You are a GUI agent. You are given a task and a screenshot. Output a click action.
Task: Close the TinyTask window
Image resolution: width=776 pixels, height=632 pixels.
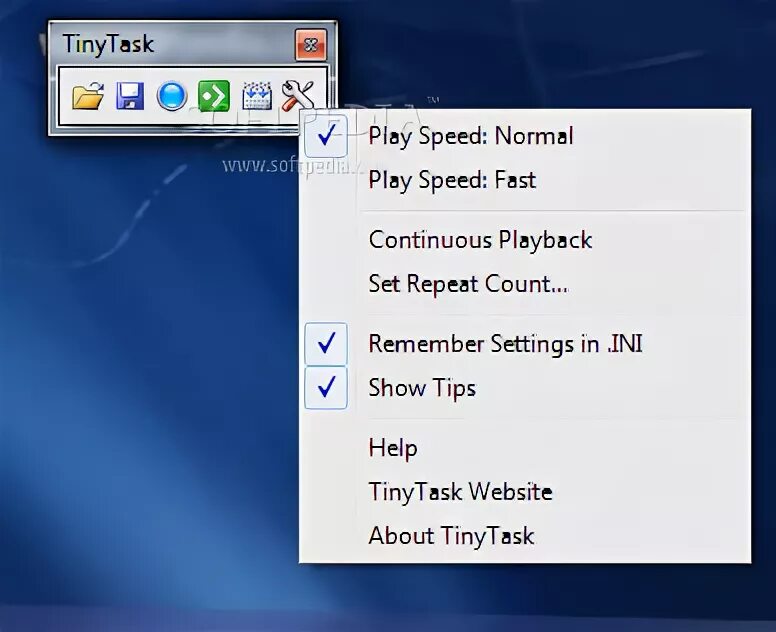pyautogui.click(x=311, y=45)
